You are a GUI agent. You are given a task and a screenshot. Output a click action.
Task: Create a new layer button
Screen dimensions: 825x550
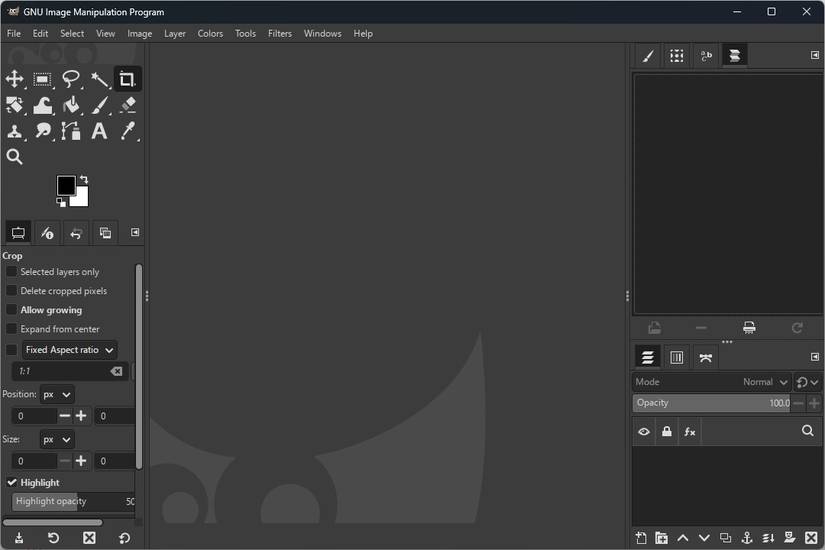click(x=641, y=537)
